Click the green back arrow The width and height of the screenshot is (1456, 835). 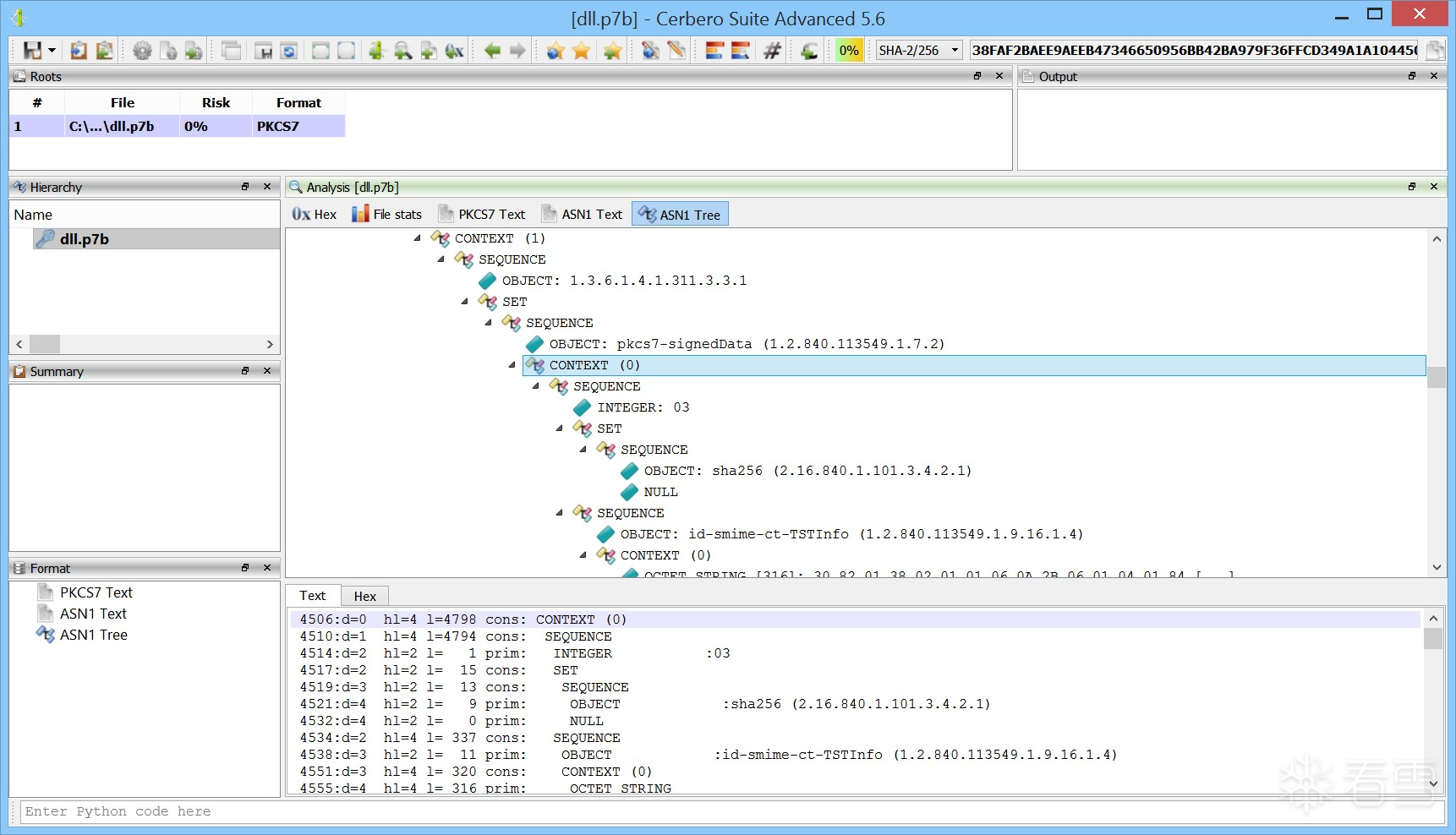[x=492, y=51]
